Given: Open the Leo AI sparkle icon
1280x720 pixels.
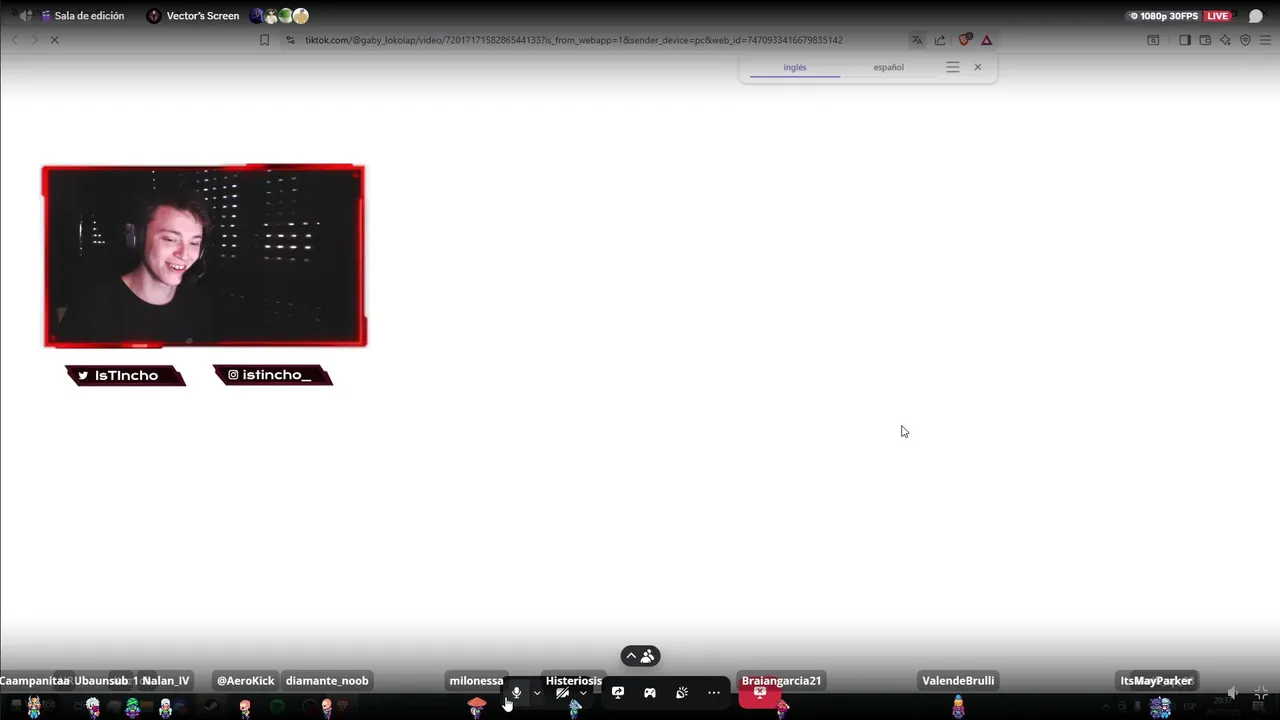Looking at the screenshot, I should click(1225, 40).
